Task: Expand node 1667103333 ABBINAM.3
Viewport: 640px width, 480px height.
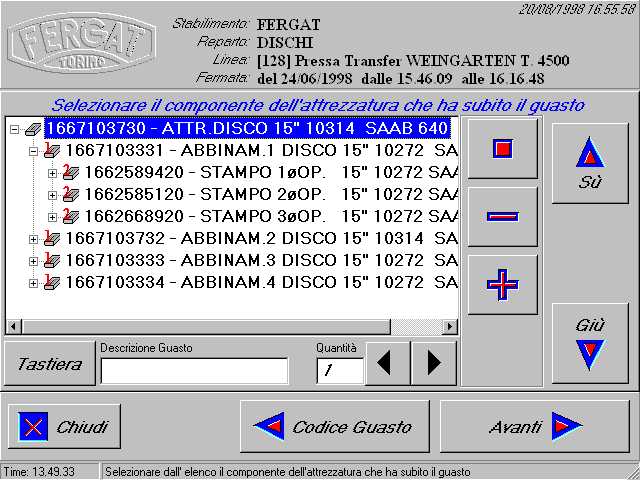Action: pyautogui.click(x=33, y=261)
